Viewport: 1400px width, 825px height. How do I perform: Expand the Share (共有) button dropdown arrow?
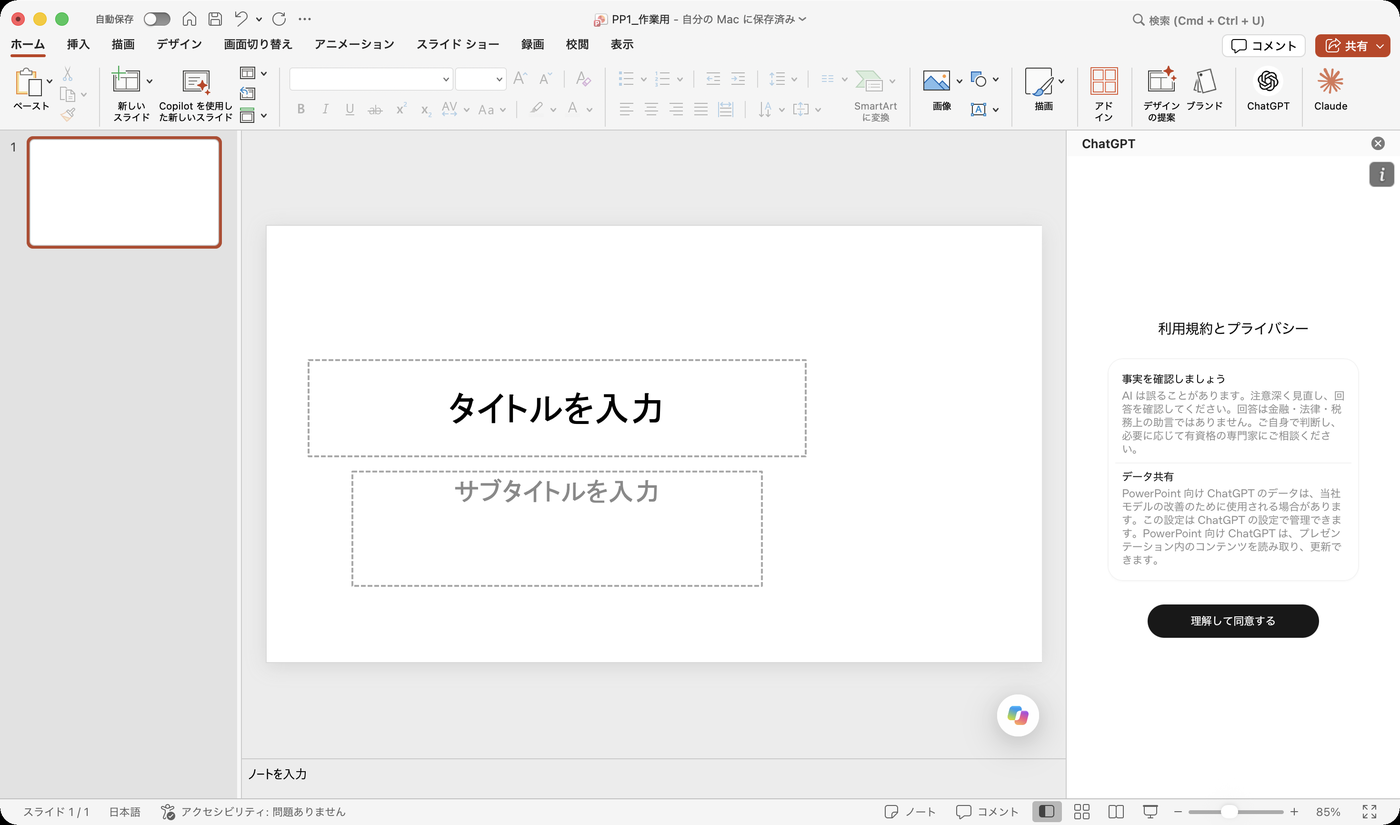coord(1381,46)
